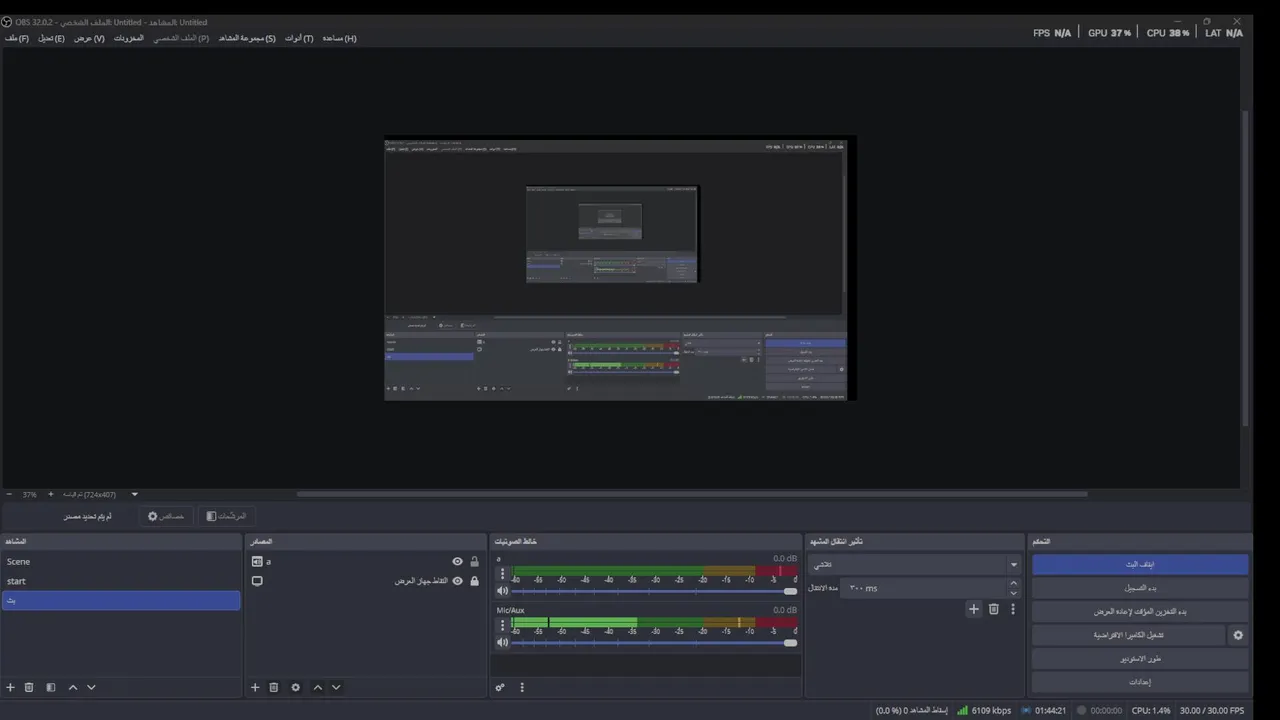This screenshot has height=720, width=1280.
Task: Click the OBS logo in title bar
Action: coord(7,22)
